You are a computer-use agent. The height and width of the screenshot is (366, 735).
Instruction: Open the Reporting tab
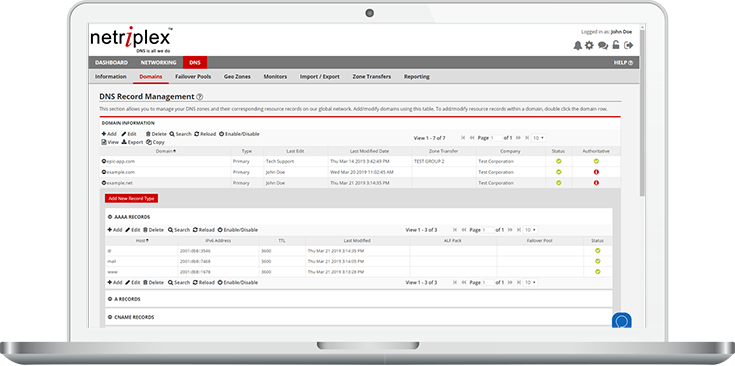tap(417, 76)
